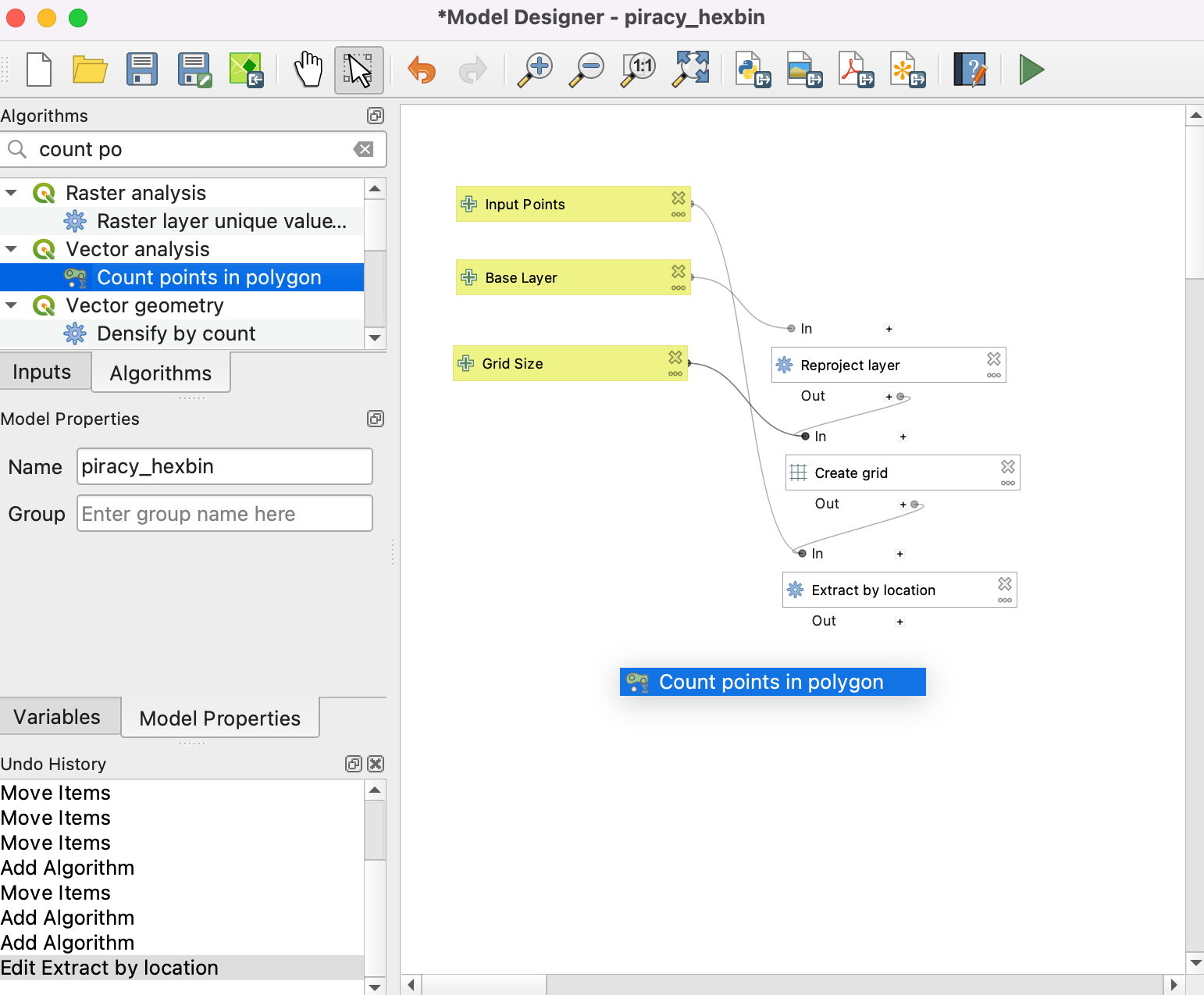
Task: Expand the outputs of Reproject layer
Action: tap(888, 396)
